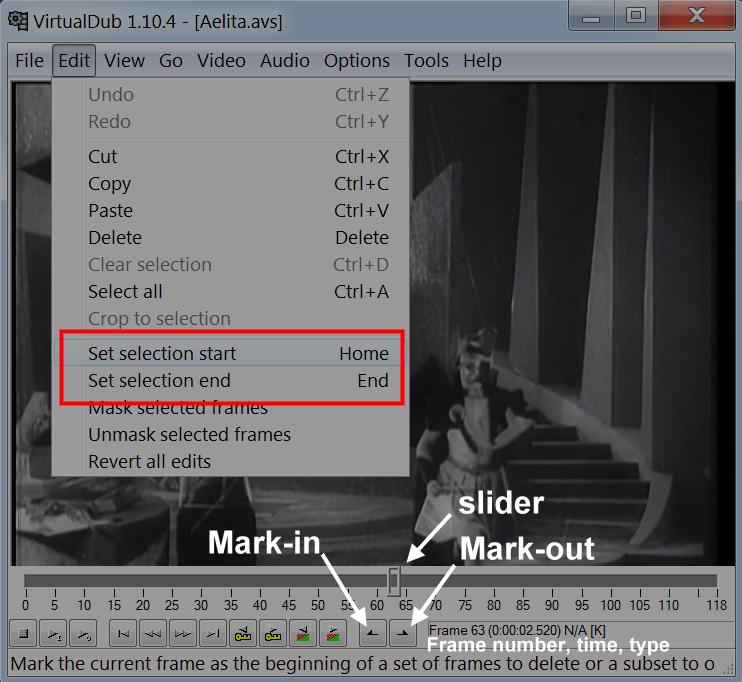Go to previous keyframe (yellow key icon)
The width and height of the screenshot is (742, 682).
tap(243, 633)
